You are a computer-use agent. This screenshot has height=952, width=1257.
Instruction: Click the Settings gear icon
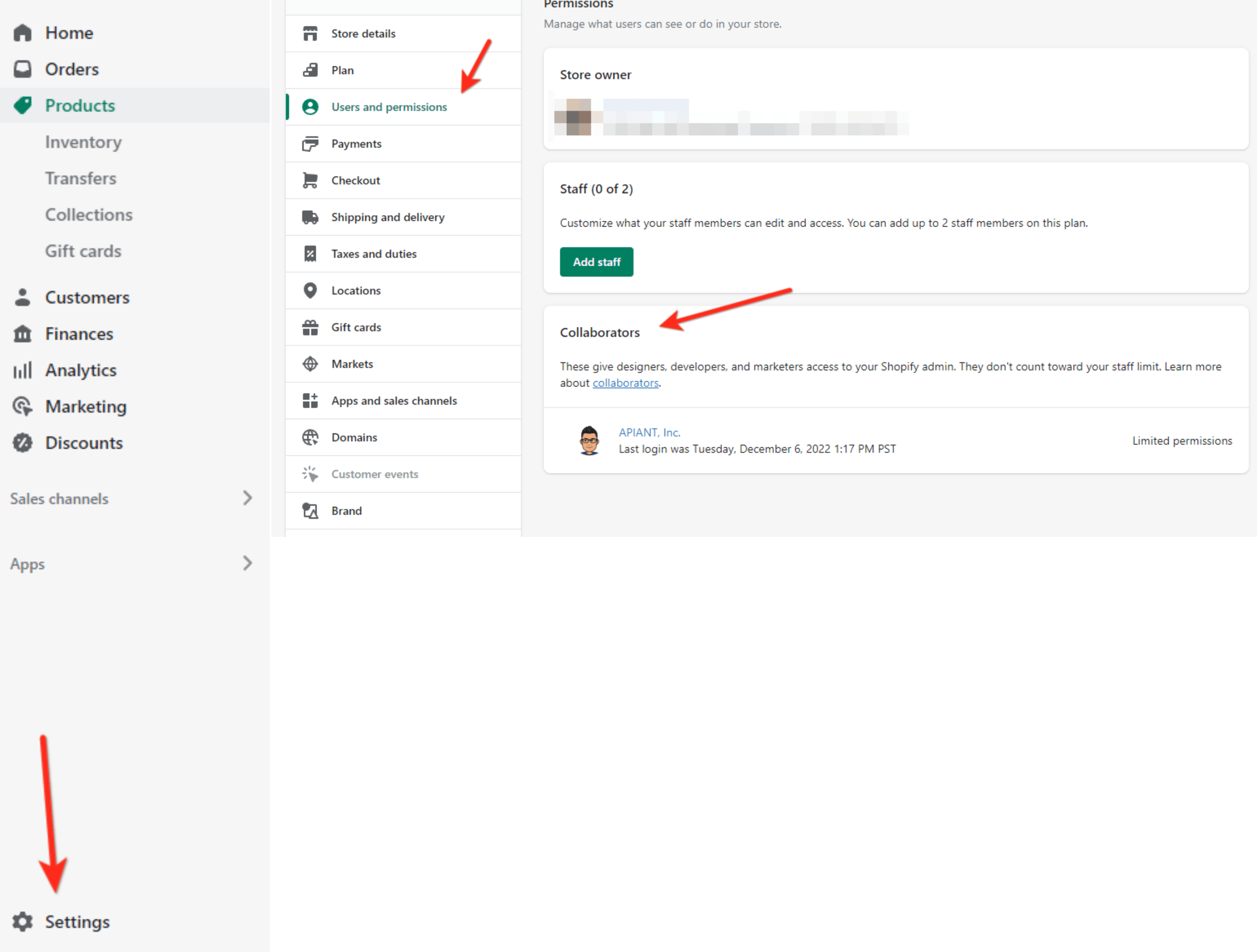23,921
